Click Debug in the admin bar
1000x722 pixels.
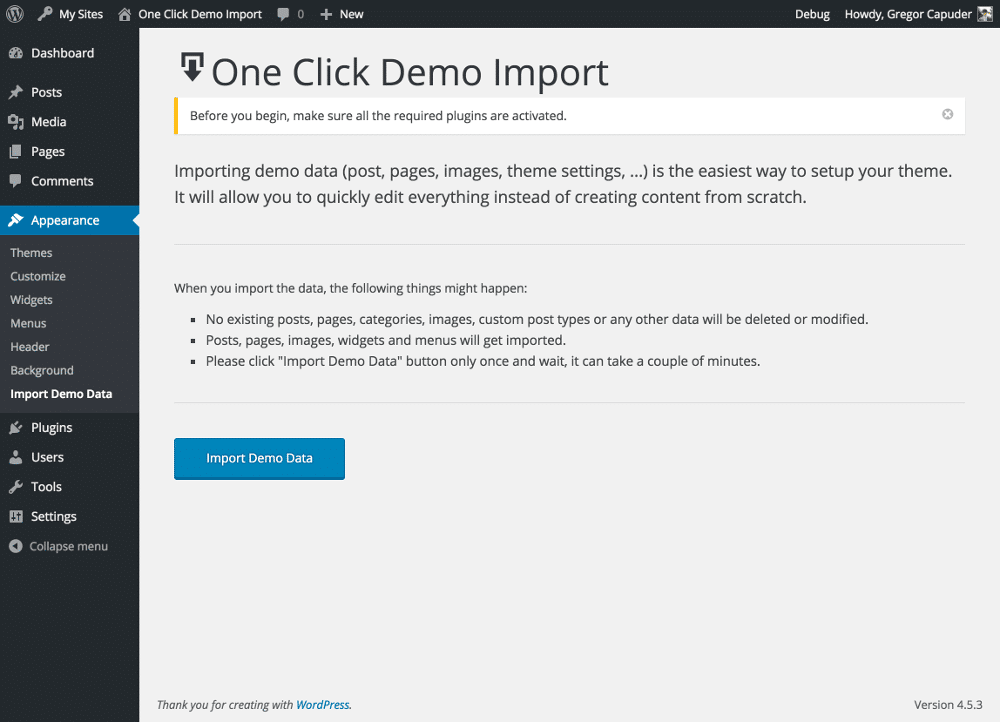coord(812,14)
